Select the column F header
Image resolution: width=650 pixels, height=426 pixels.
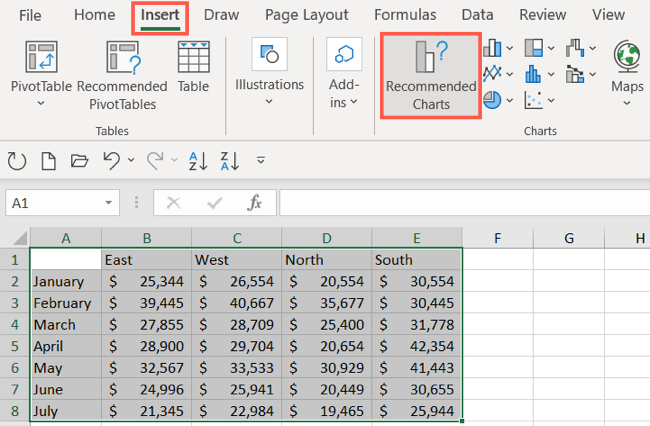pyautogui.click(x=497, y=238)
